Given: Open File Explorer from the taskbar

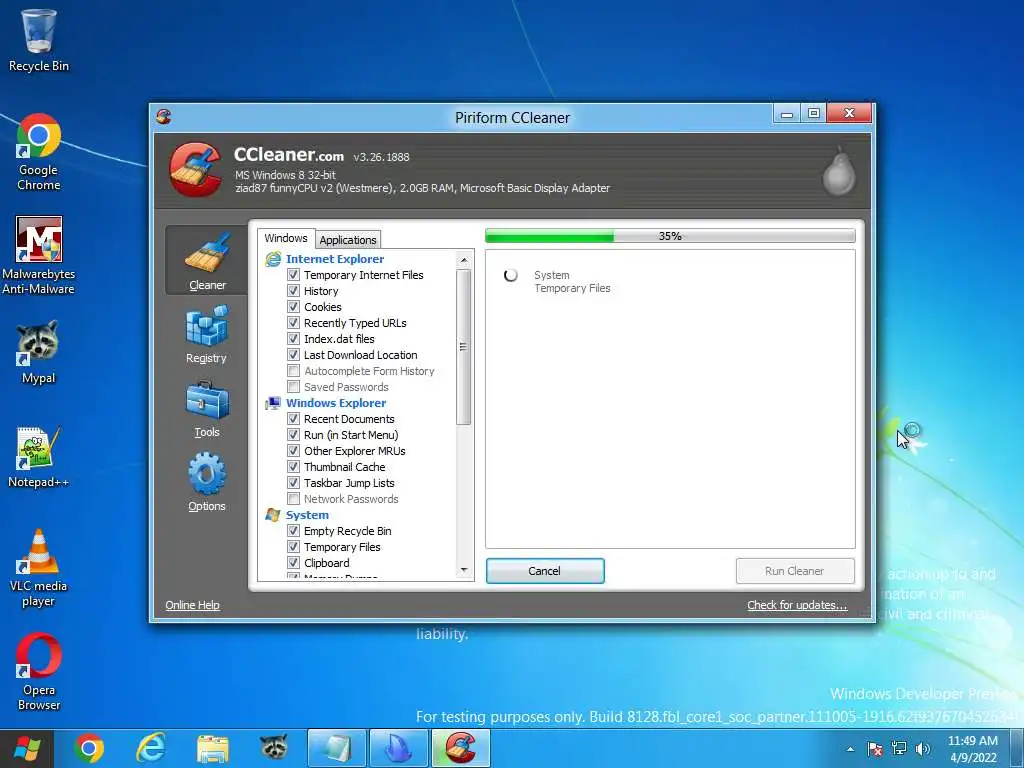Looking at the screenshot, I should [212, 748].
